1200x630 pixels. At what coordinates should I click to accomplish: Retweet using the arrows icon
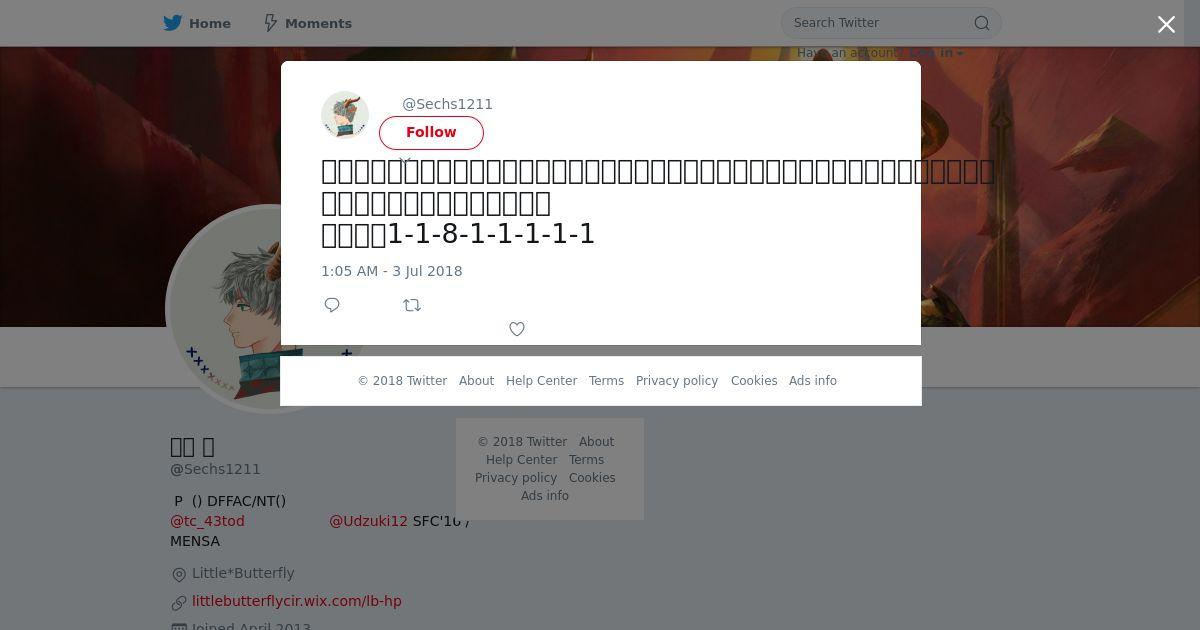pos(412,305)
